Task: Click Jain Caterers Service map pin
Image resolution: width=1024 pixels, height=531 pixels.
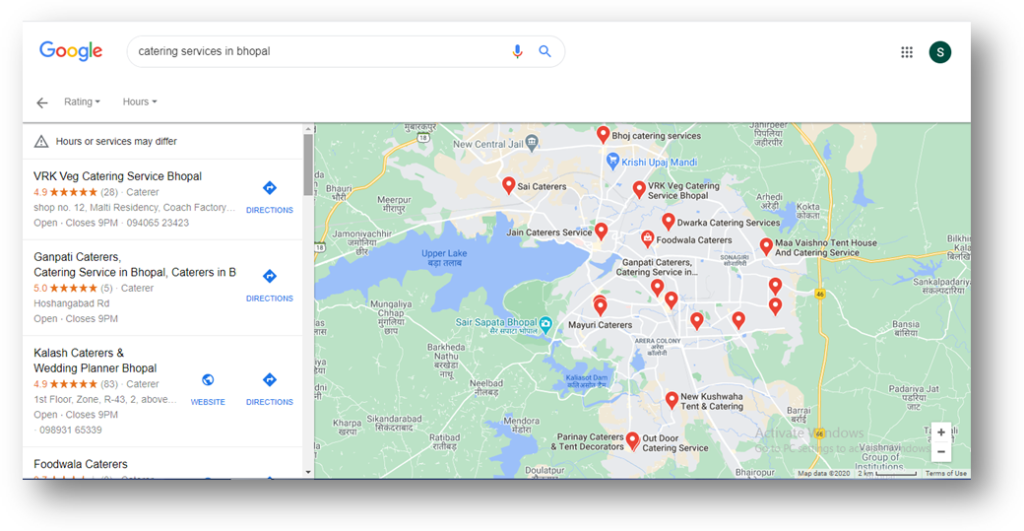Action: point(601,231)
